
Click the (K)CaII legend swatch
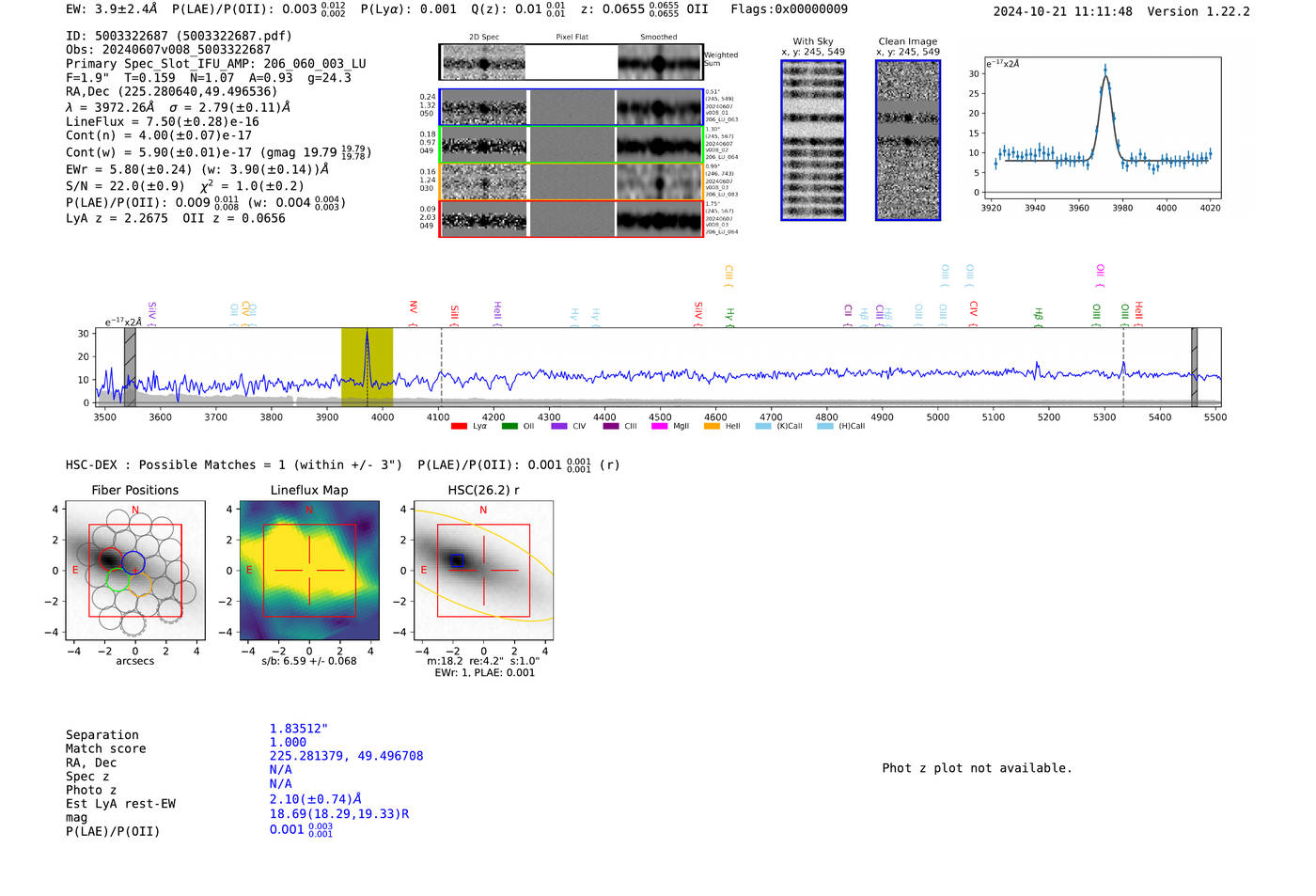pyautogui.click(x=763, y=426)
